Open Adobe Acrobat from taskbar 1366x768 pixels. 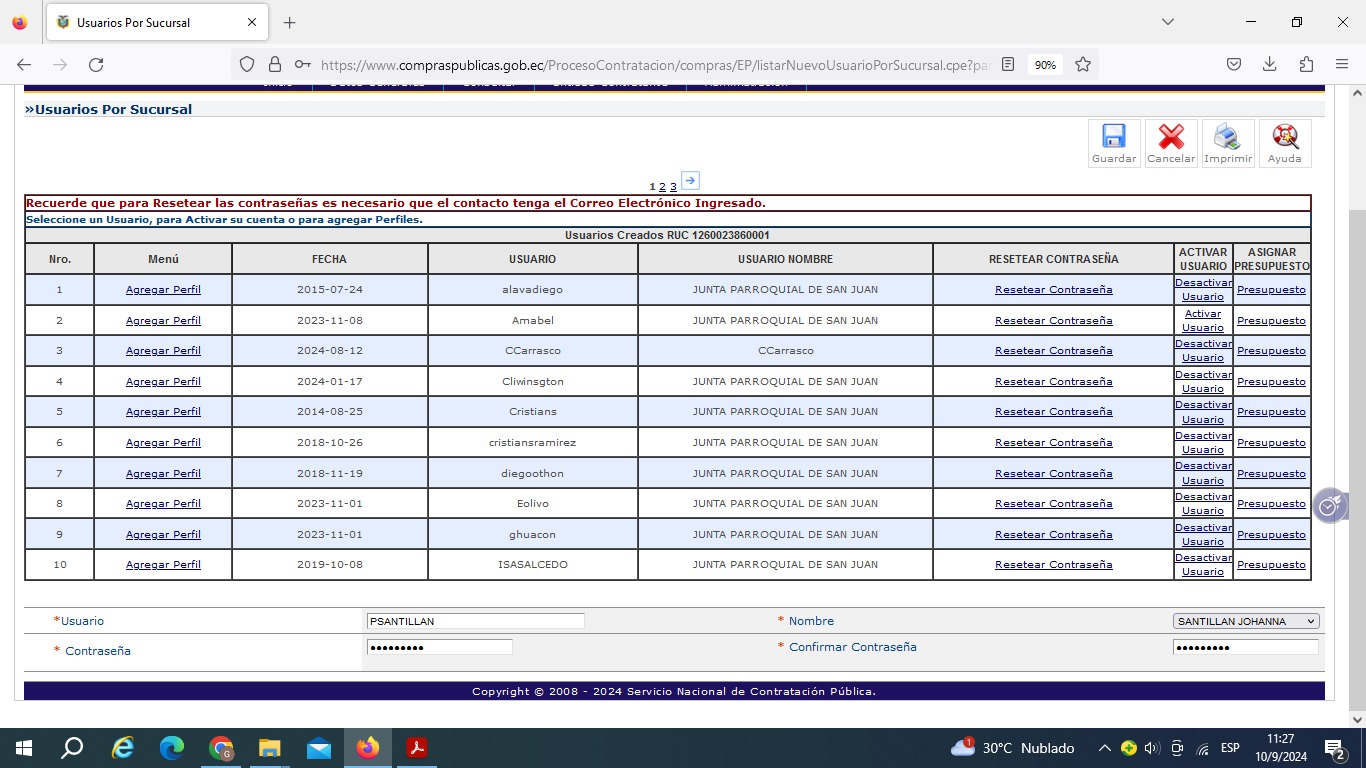pyautogui.click(x=417, y=748)
